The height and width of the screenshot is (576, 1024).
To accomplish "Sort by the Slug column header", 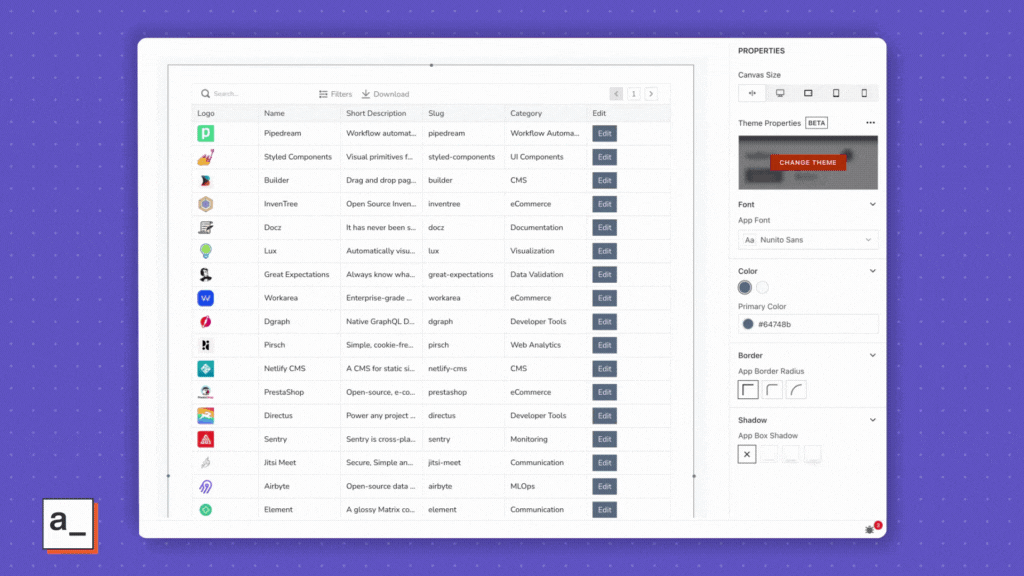I will tap(463, 114).
